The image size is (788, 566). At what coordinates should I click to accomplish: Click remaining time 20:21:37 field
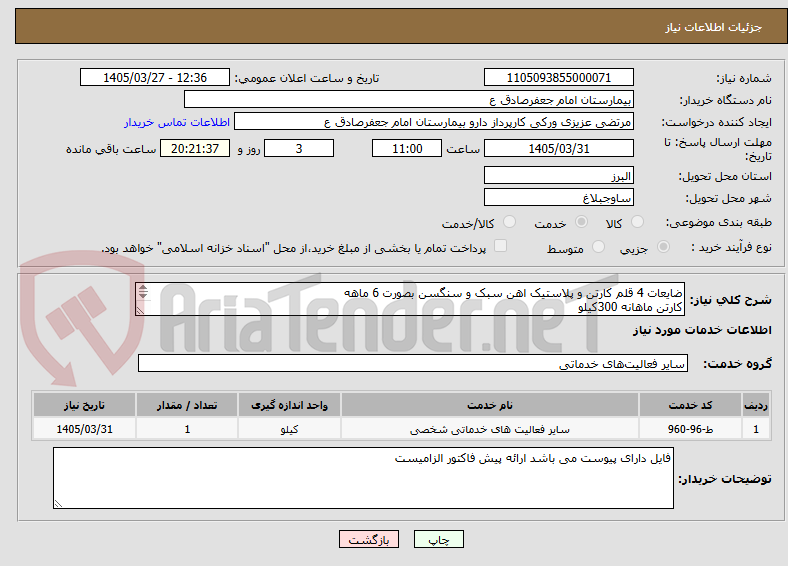tap(195, 148)
